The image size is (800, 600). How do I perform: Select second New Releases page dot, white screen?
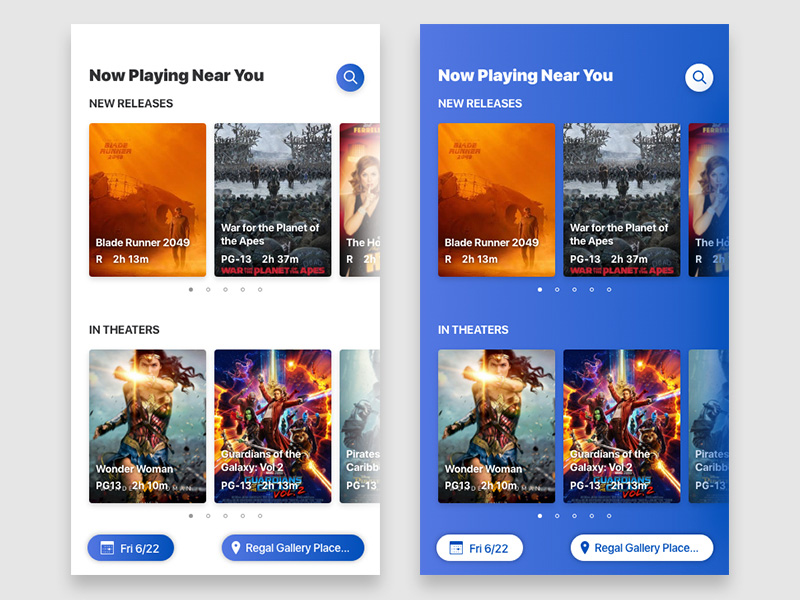point(208,289)
